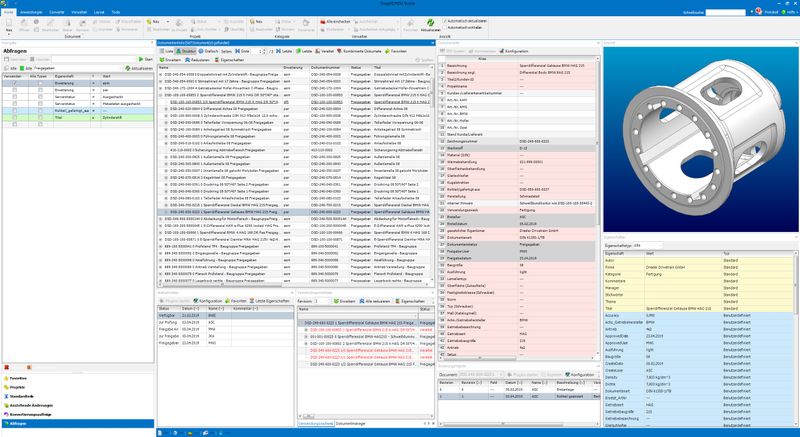Click the Dokumentnummer column header
Screen dimensions: 800x437
click(x=329, y=67)
